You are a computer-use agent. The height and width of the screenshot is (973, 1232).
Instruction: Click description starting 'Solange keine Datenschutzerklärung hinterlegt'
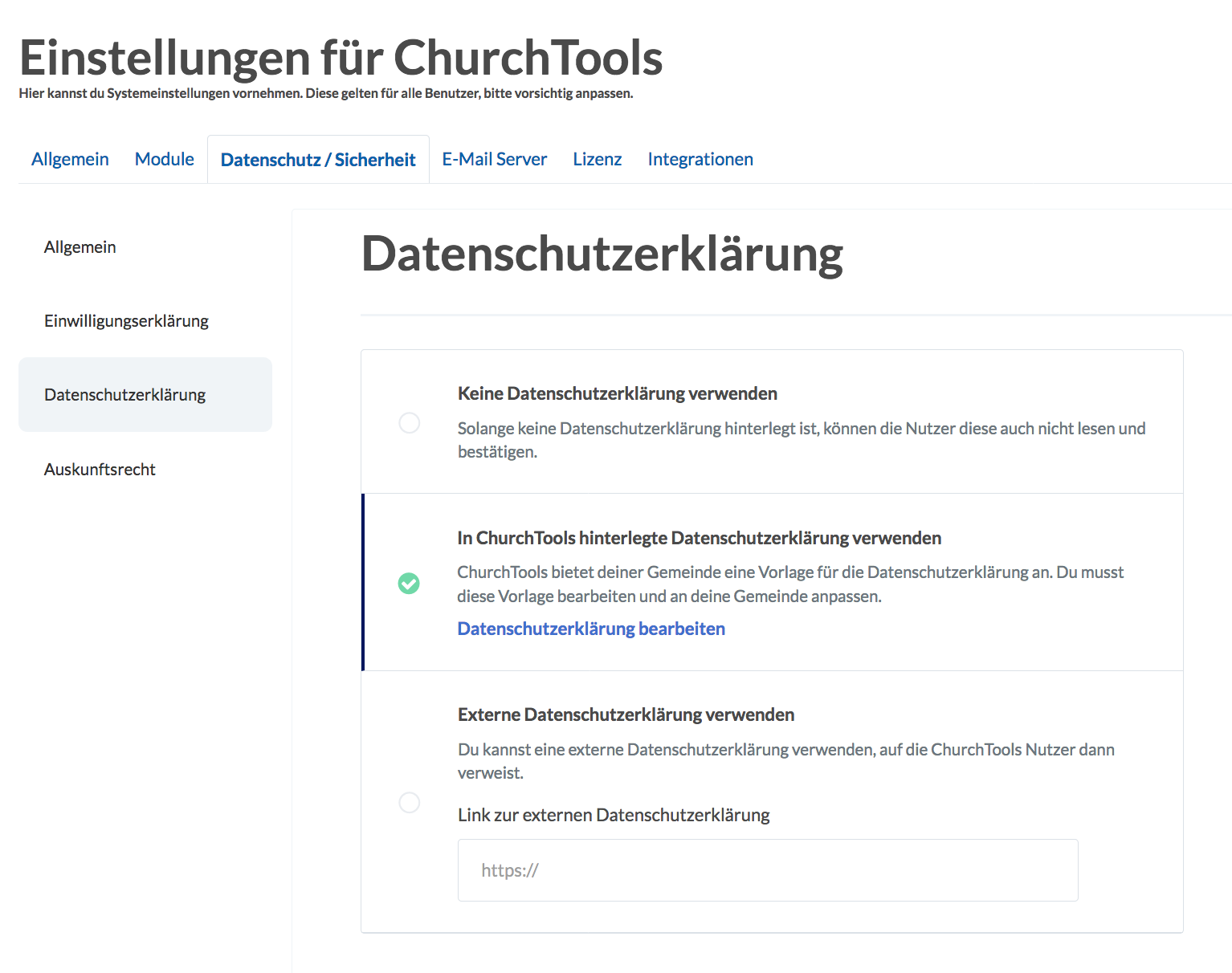[x=802, y=440]
